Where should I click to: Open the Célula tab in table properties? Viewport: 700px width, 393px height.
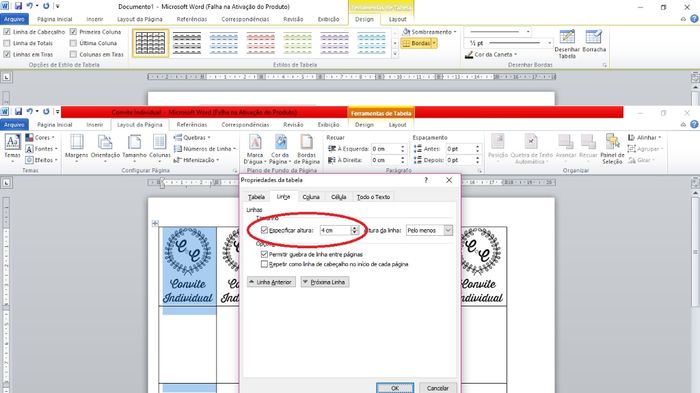click(x=338, y=197)
